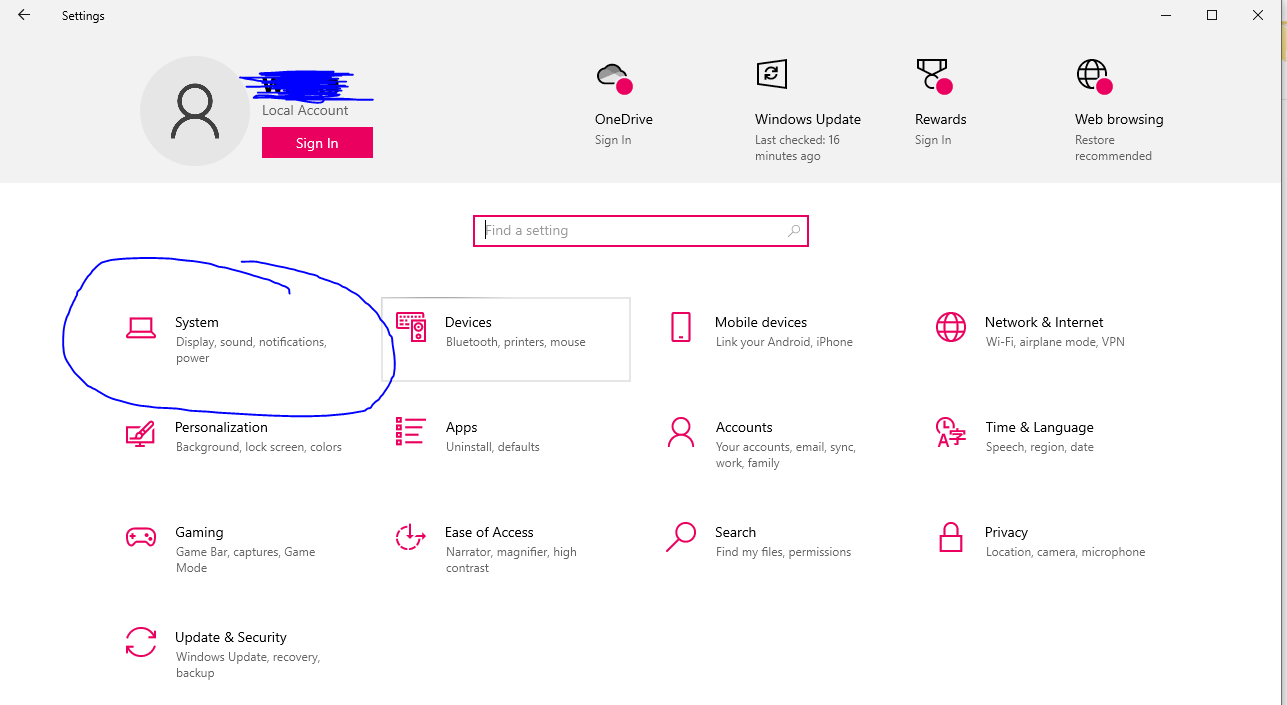
Task: Select the Accounts label
Action: click(744, 427)
